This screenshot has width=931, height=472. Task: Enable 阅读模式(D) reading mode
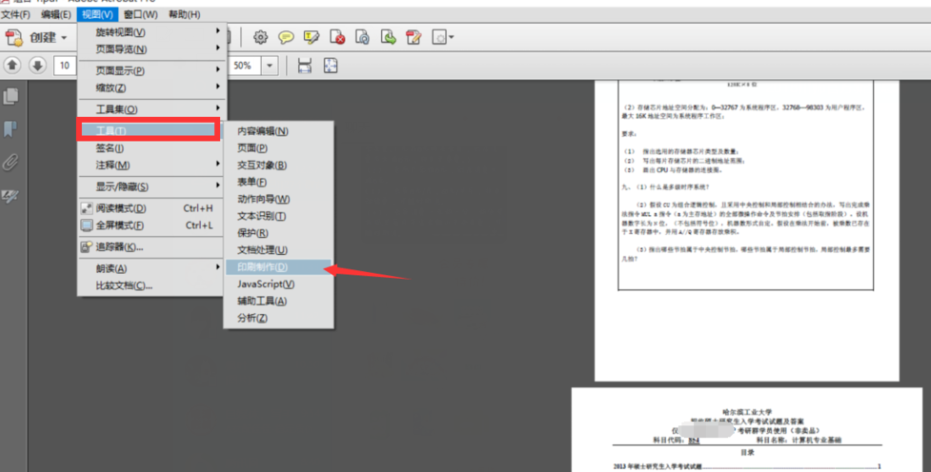click(151, 208)
